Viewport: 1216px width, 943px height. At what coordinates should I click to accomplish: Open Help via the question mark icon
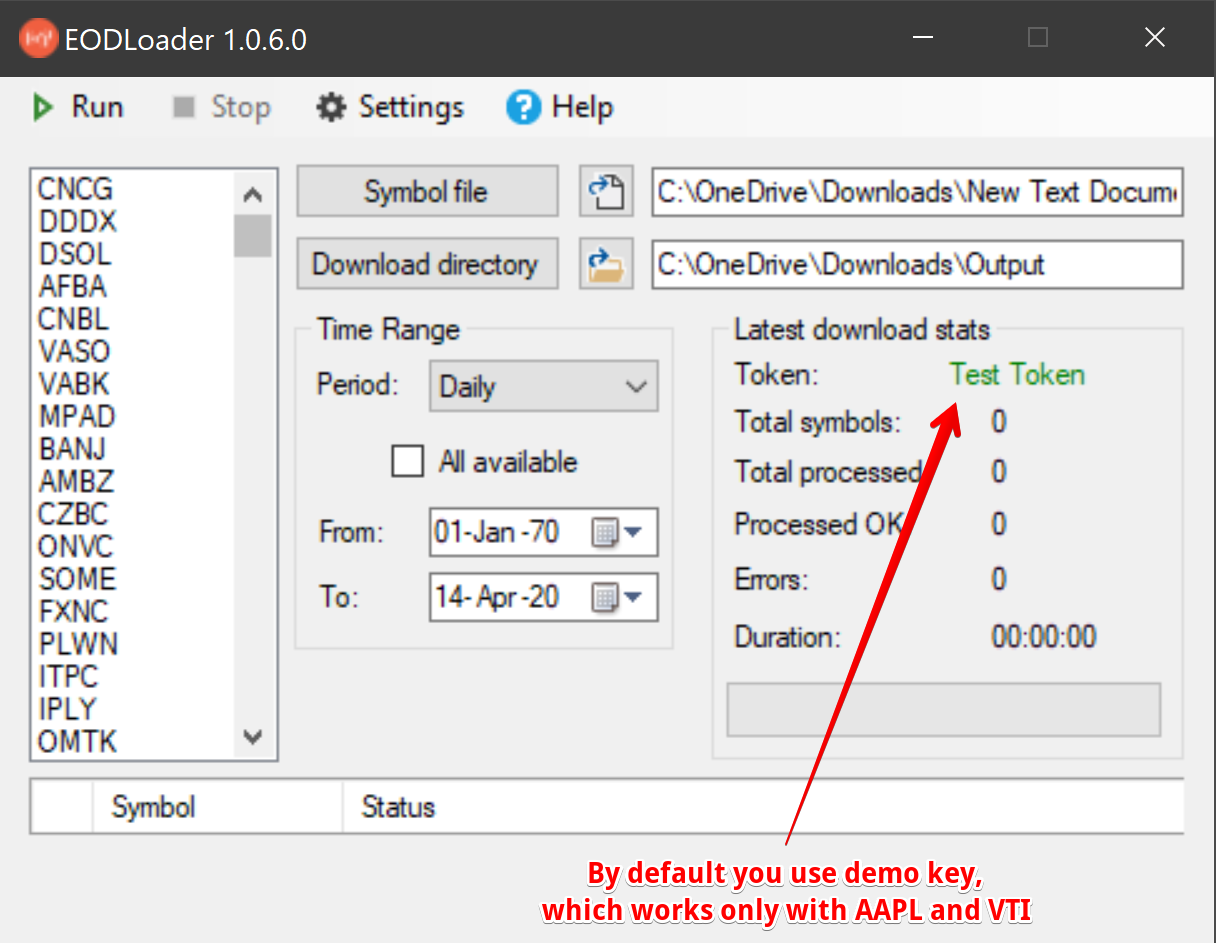(x=523, y=107)
